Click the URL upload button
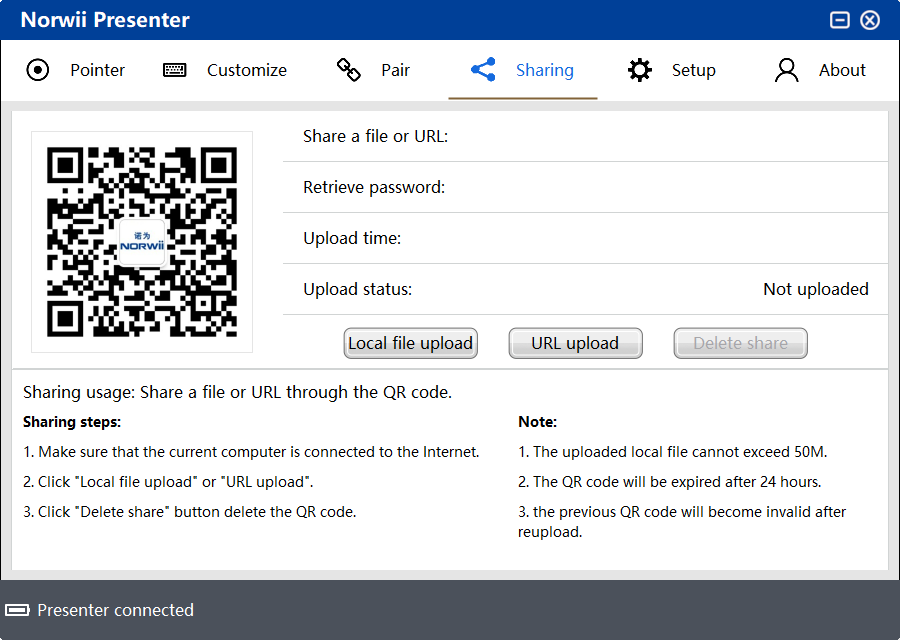 575,343
